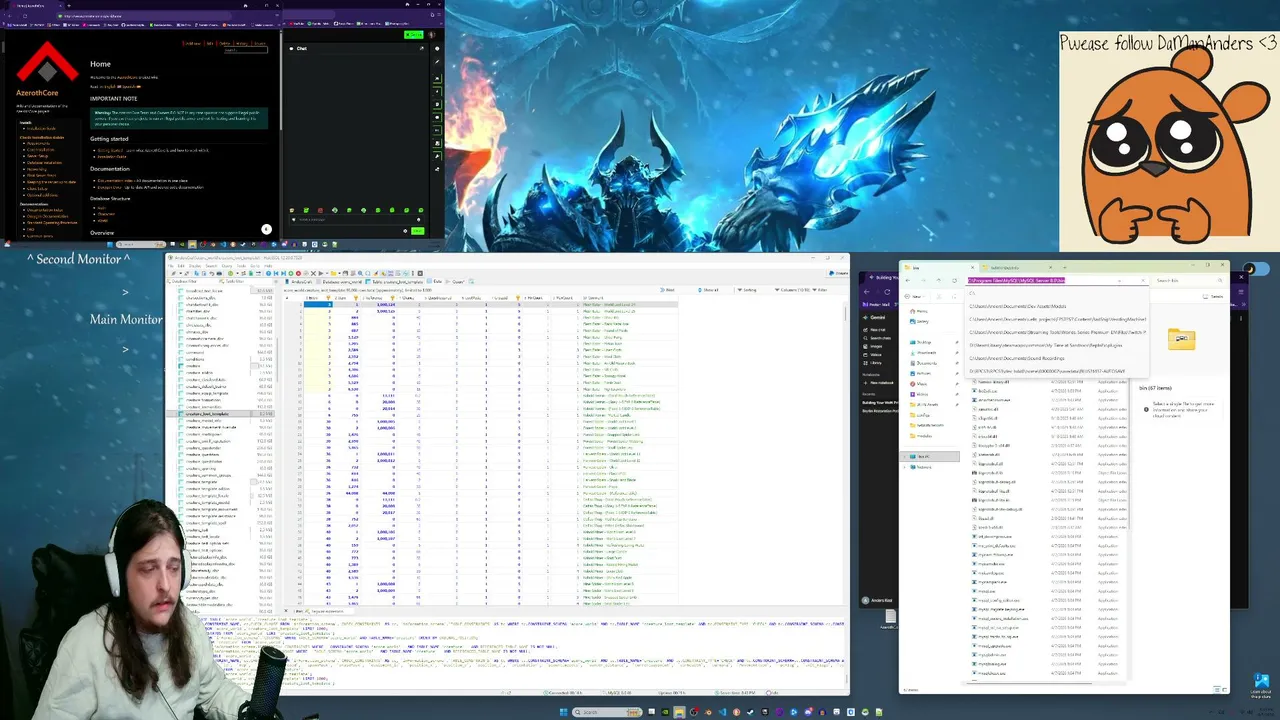Select Documents folder in Explorer sidebar
The height and width of the screenshot is (720, 1280).
(925, 363)
